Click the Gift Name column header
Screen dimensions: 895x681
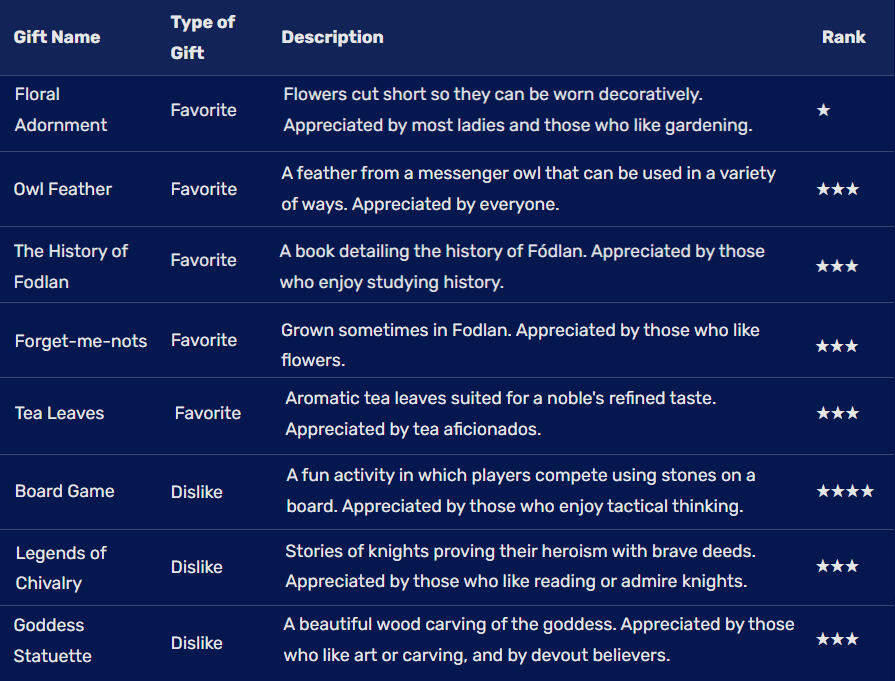click(x=57, y=37)
